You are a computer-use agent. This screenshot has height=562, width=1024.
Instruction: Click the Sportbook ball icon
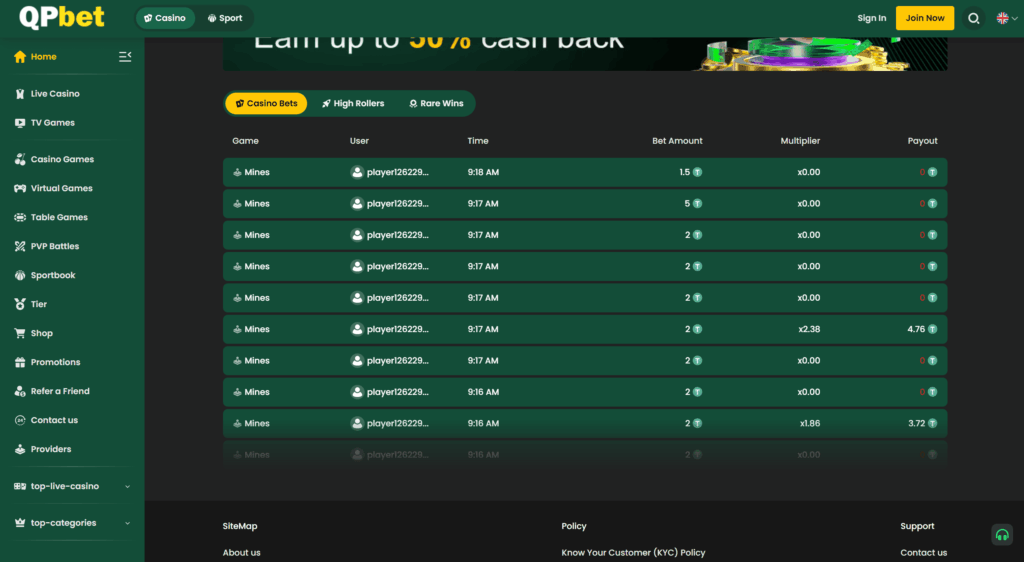tap(20, 275)
